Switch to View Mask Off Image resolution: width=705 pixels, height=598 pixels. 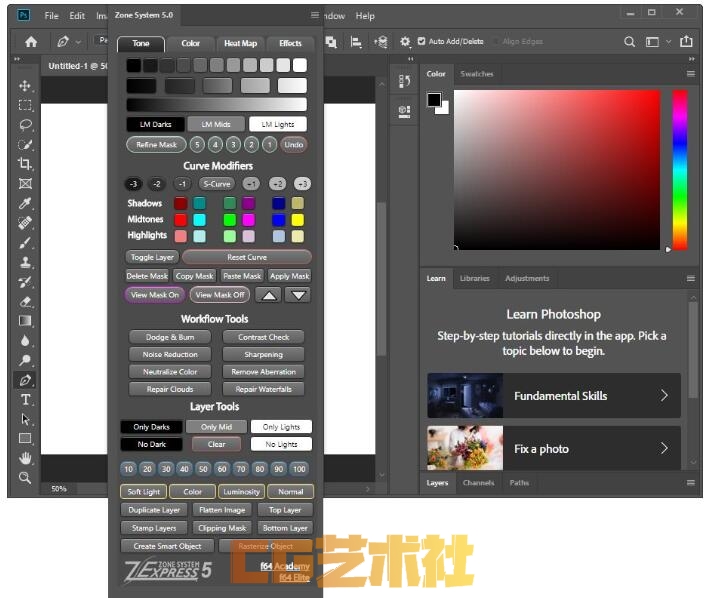click(x=220, y=295)
